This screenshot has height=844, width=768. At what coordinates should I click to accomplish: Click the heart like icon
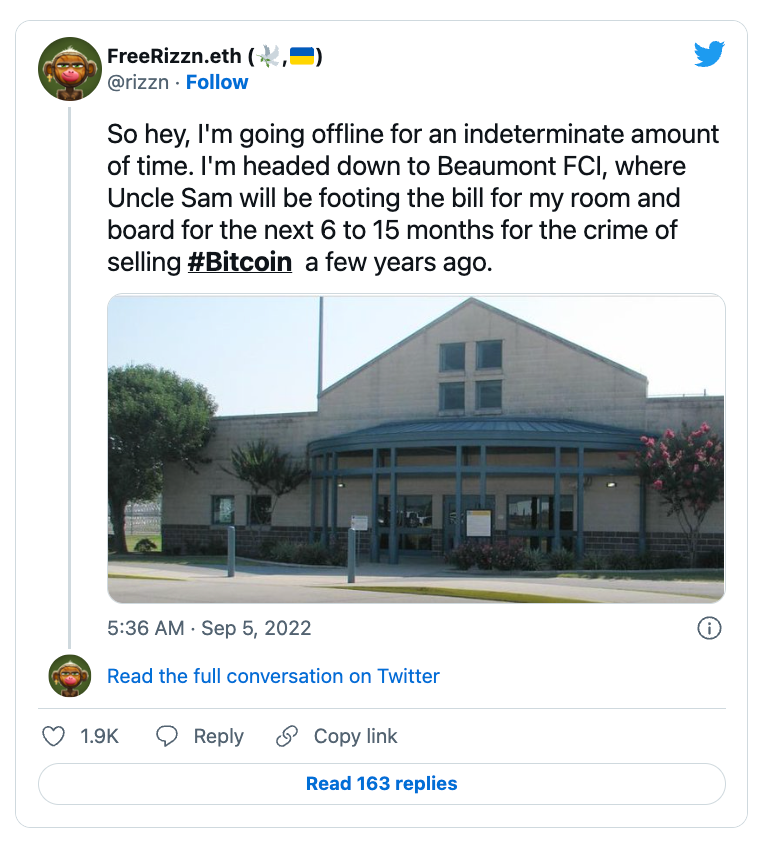click(x=53, y=736)
